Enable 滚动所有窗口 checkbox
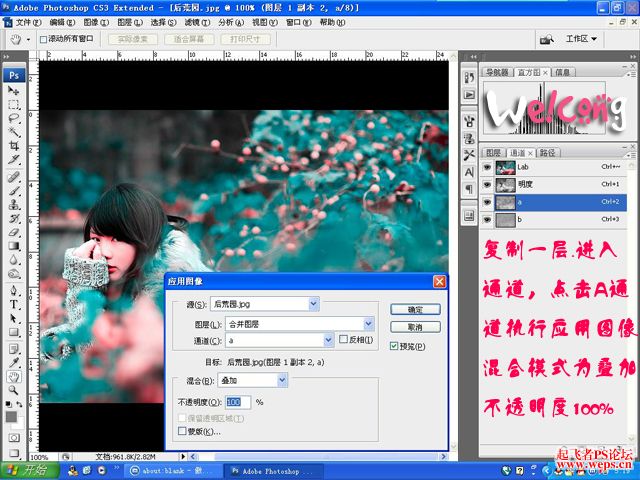Screen dimensions: 640x480 (43, 39)
